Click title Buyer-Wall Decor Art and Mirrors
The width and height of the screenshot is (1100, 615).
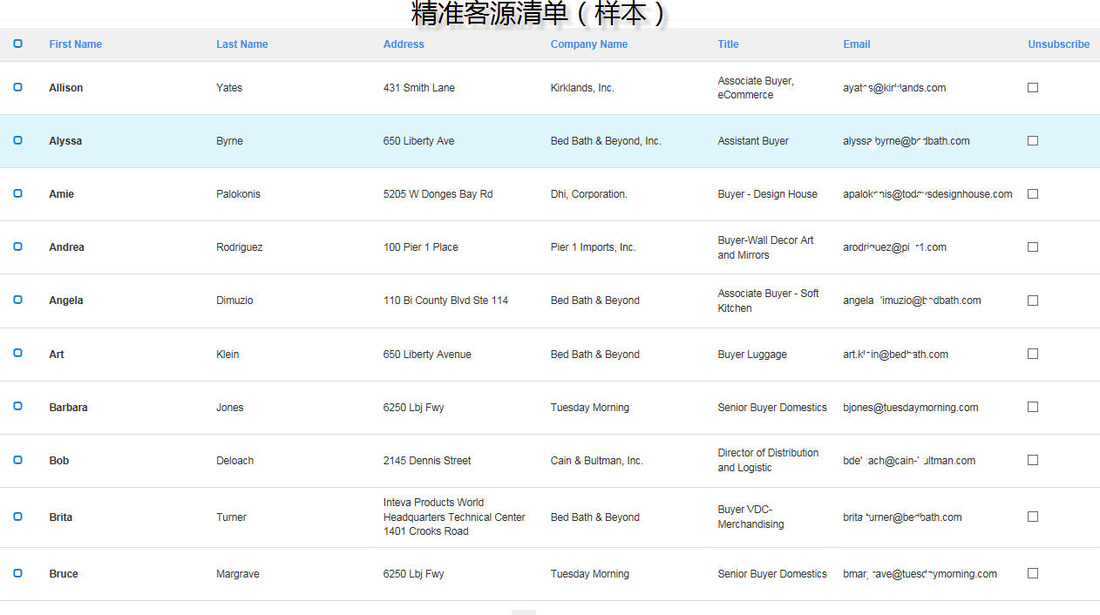click(765, 248)
